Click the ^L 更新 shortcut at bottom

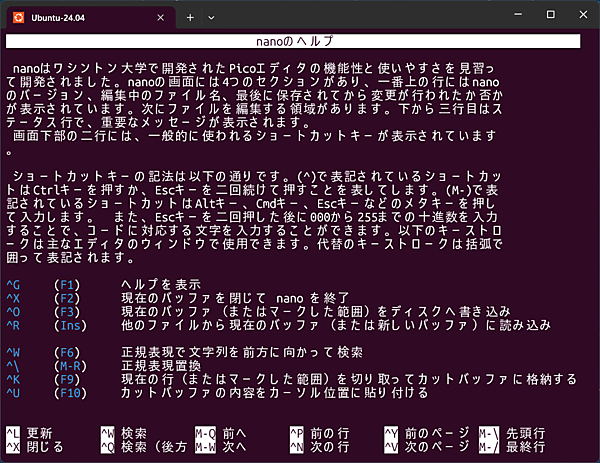(30, 433)
